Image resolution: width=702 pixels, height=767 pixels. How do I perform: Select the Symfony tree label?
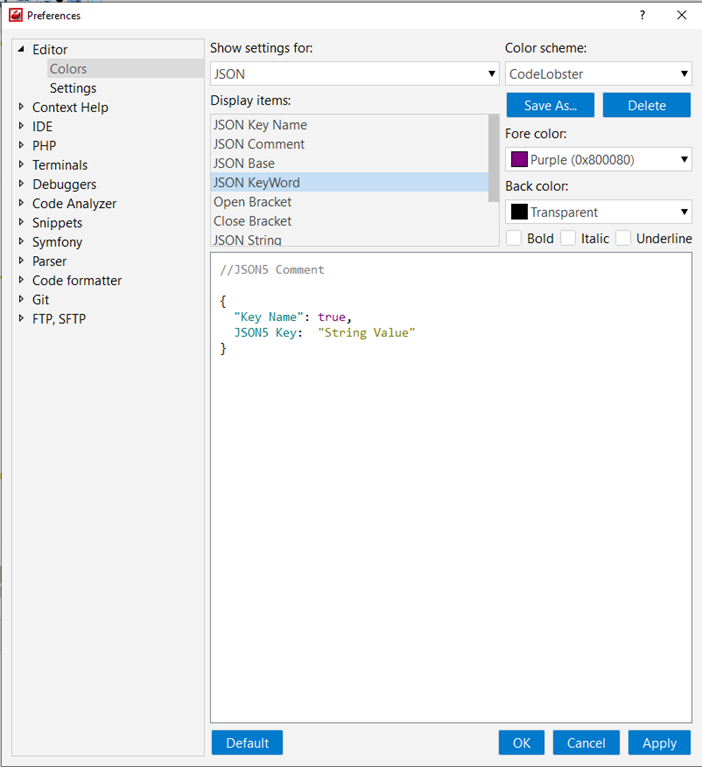click(x=57, y=242)
